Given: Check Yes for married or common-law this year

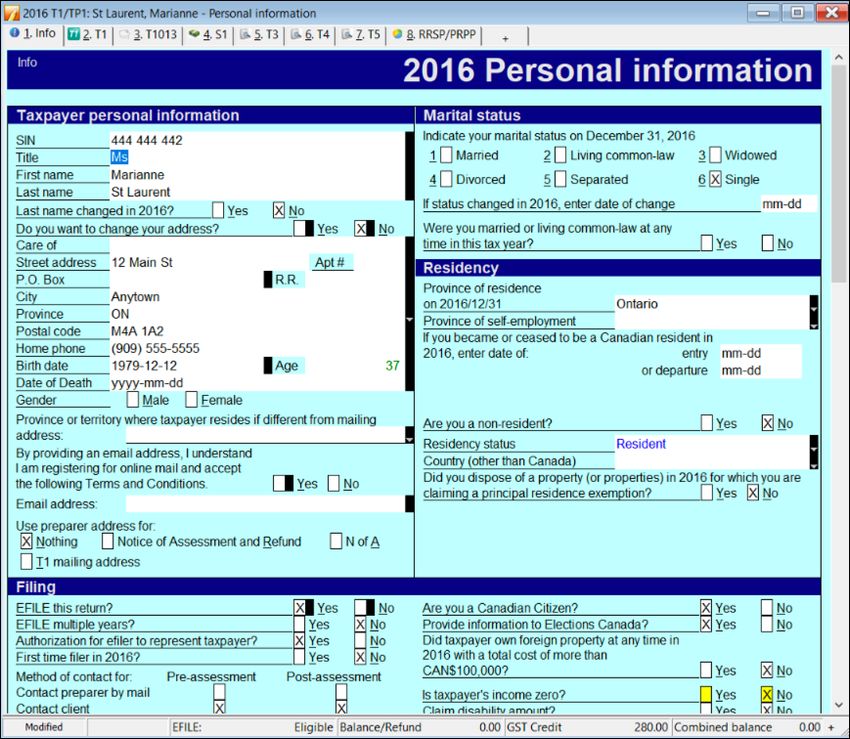Looking at the screenshot, I should tap(706, 243).
